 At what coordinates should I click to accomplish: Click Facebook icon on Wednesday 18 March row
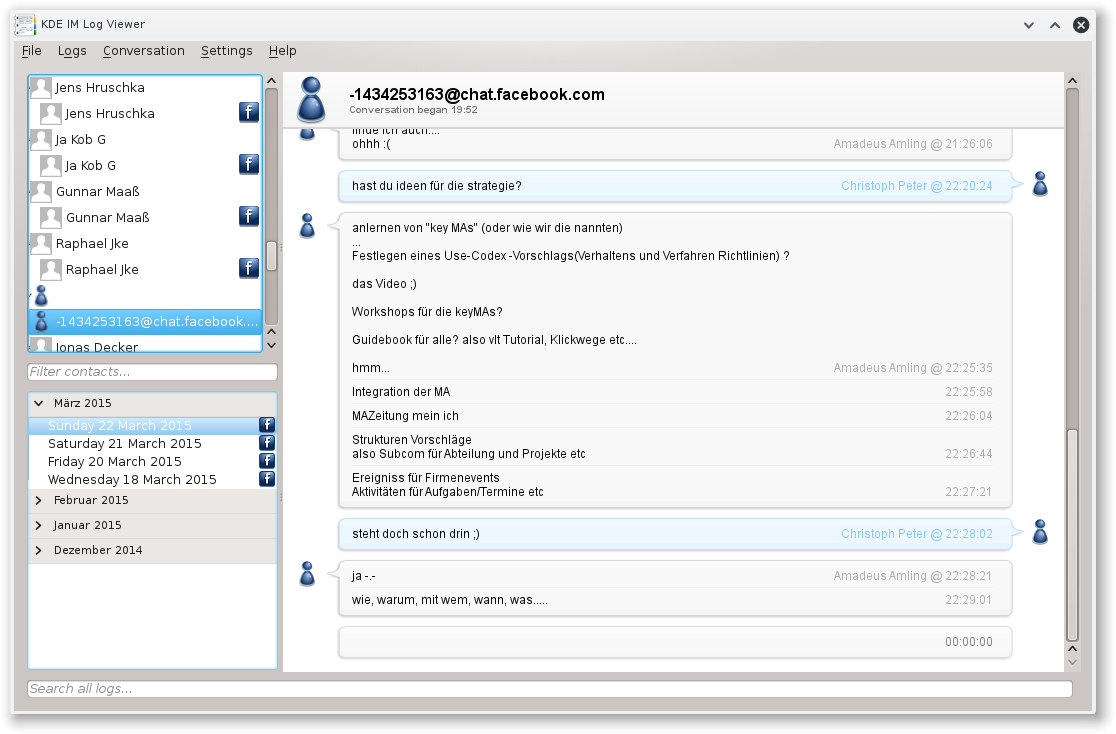[x=267, y=478]
